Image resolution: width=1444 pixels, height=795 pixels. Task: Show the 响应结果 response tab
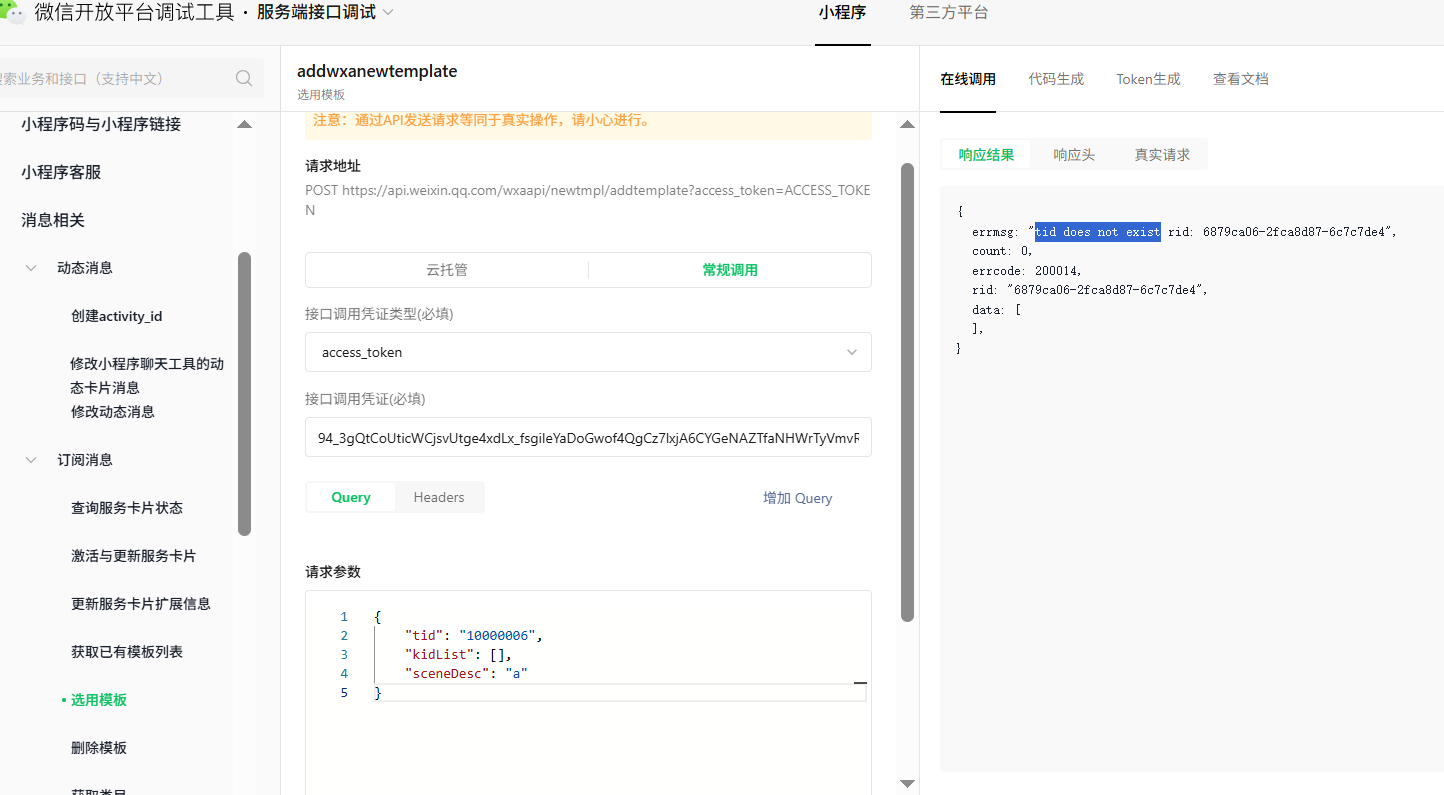click(x=986, y=155)
